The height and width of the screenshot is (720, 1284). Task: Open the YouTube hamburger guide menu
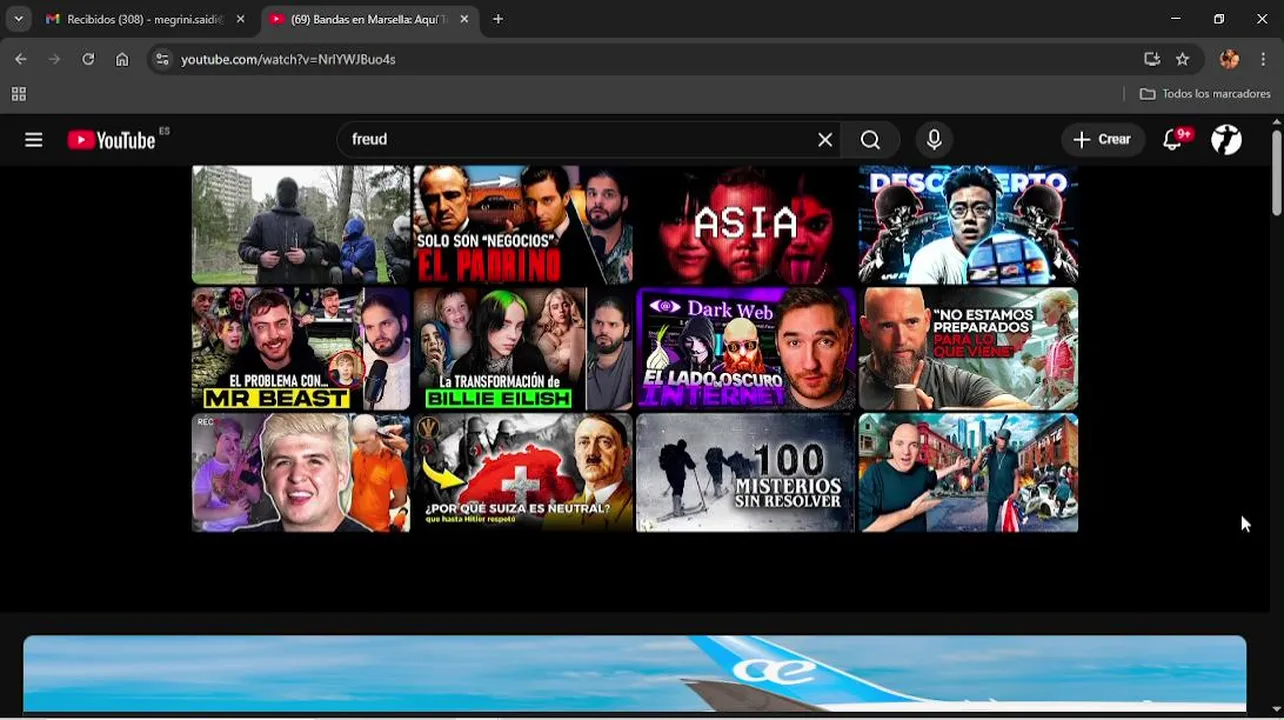(34, 140)
